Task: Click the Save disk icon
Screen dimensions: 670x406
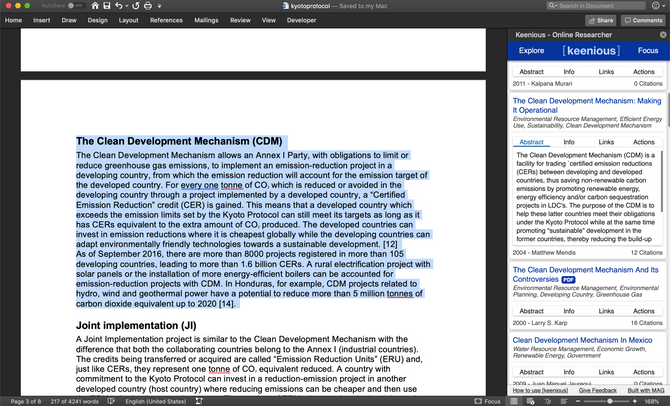Action: (x=107, y=6)
